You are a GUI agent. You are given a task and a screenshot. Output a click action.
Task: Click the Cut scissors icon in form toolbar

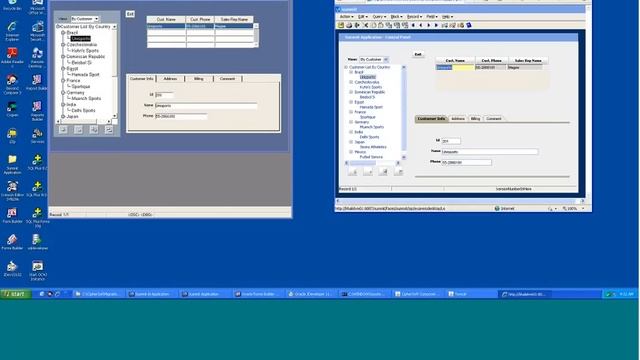tap(366, 25)
